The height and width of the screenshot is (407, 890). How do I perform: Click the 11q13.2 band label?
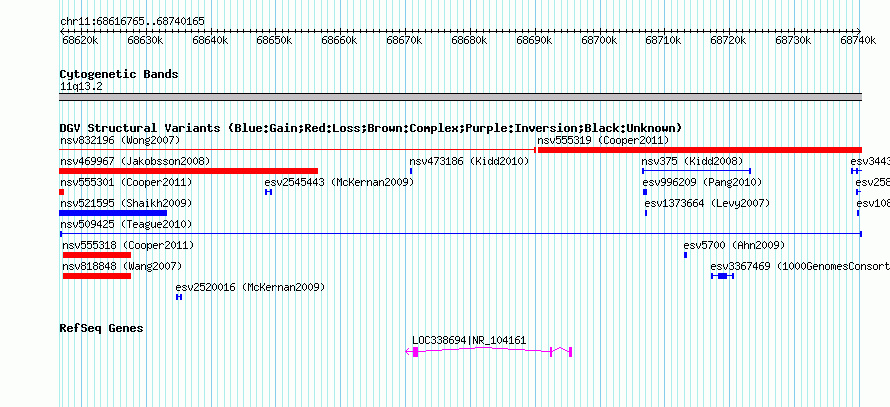tap(81, 87)
